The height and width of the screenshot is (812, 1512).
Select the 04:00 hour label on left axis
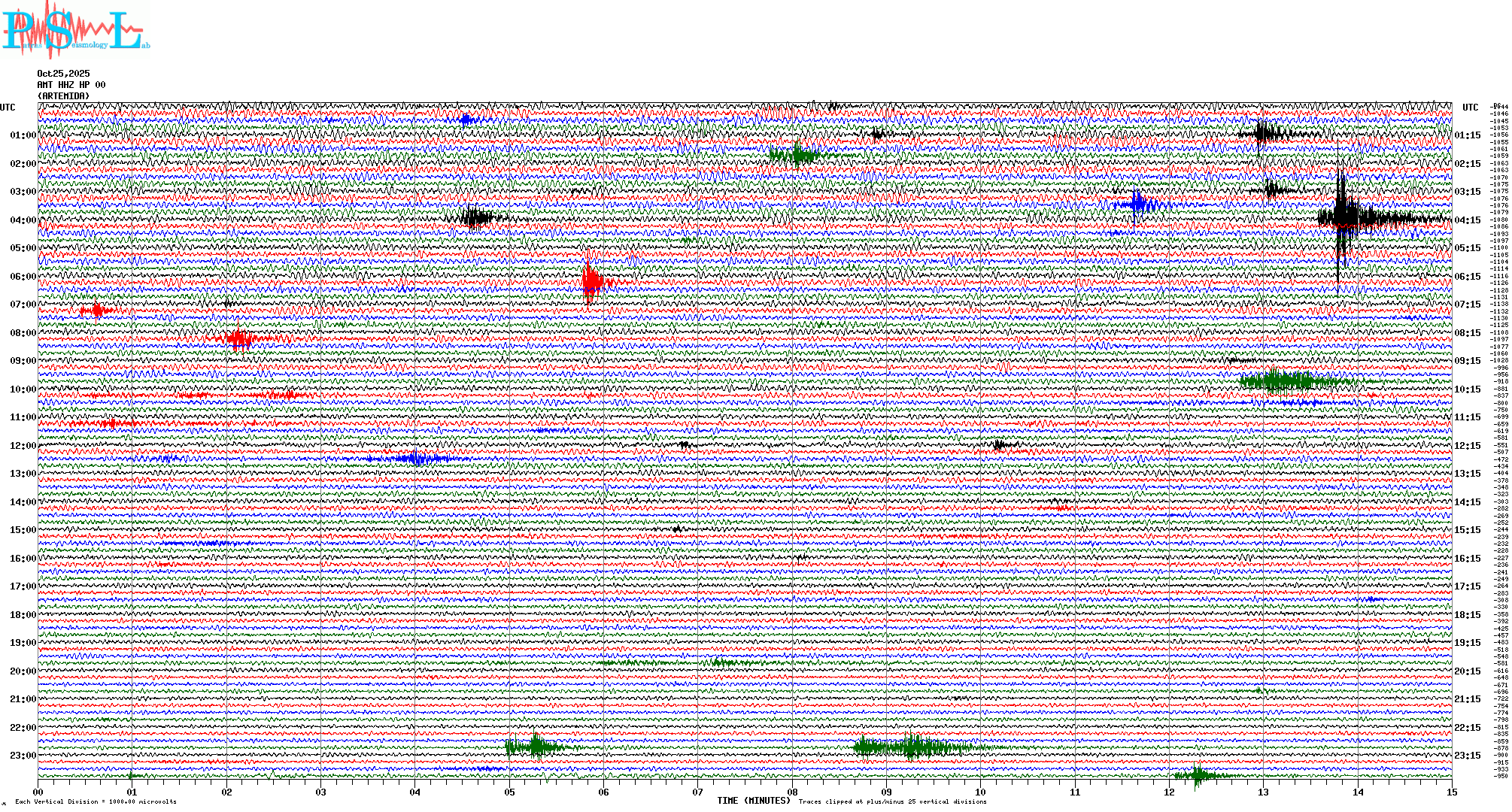(23, 220)
